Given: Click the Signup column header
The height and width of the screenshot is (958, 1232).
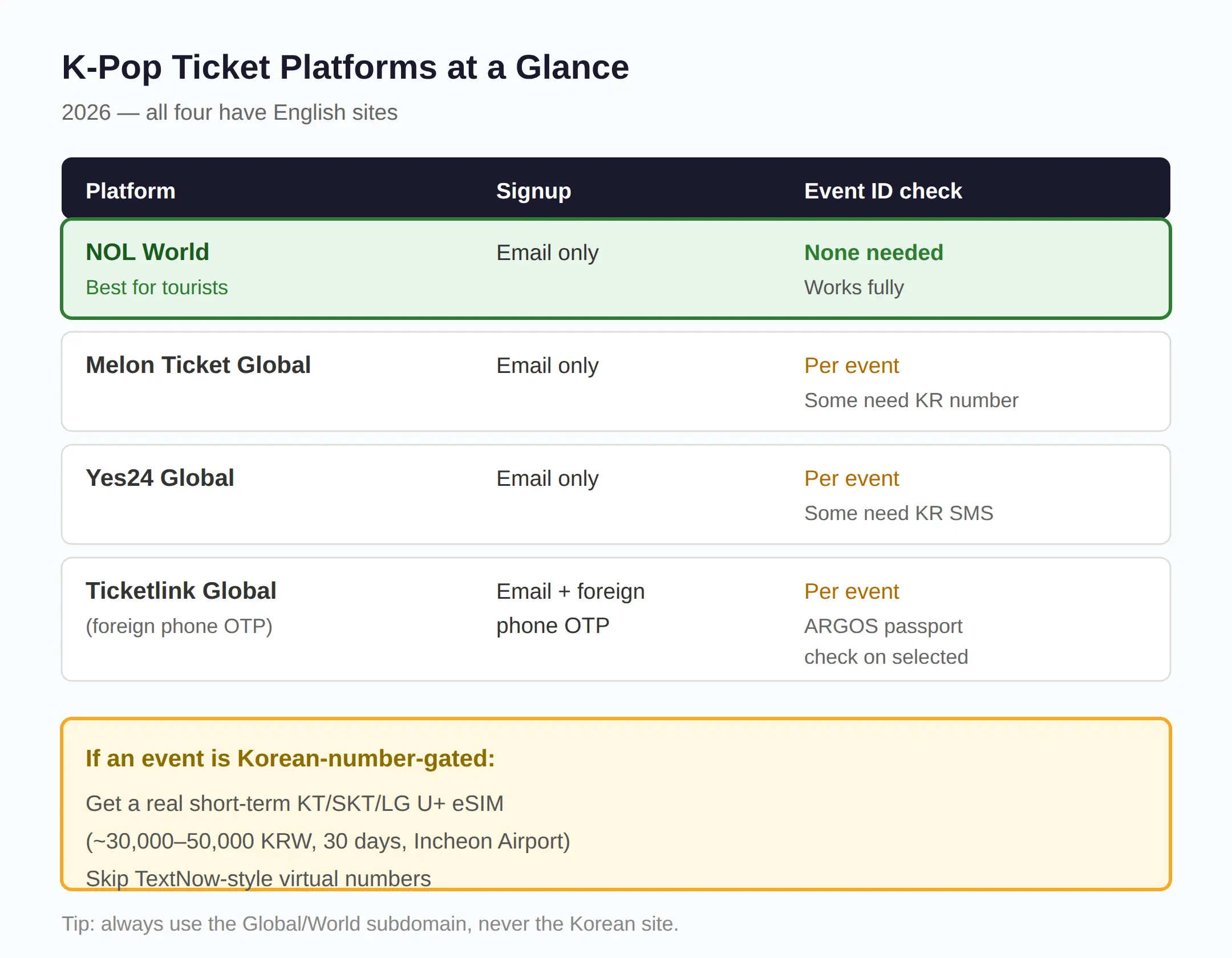Looking at the screenshot, I should pos(533,191).
